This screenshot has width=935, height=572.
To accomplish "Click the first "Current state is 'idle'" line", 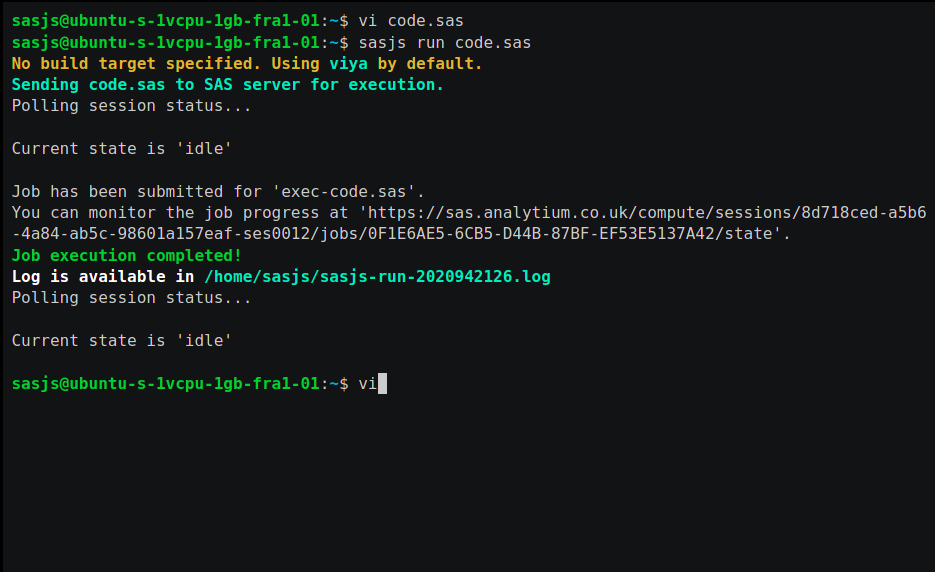I will pyautogui.click(x=121, y=148).
